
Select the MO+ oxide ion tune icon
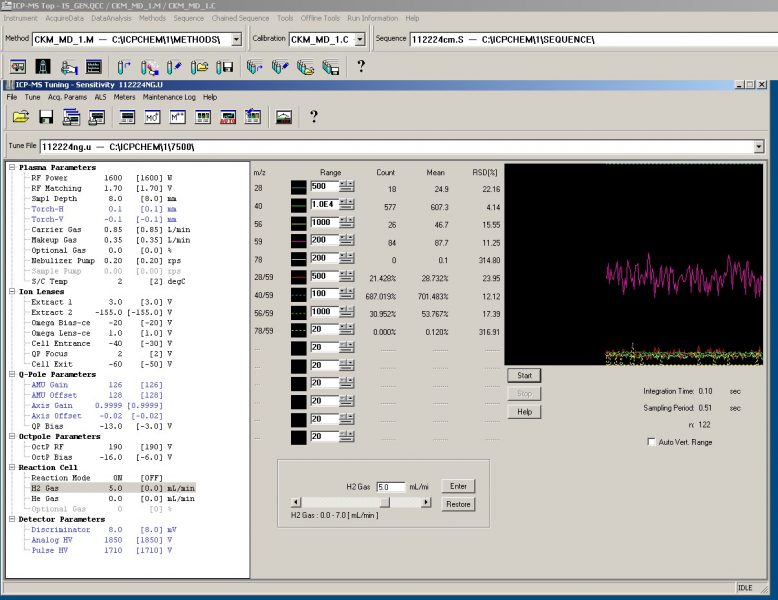152,117
